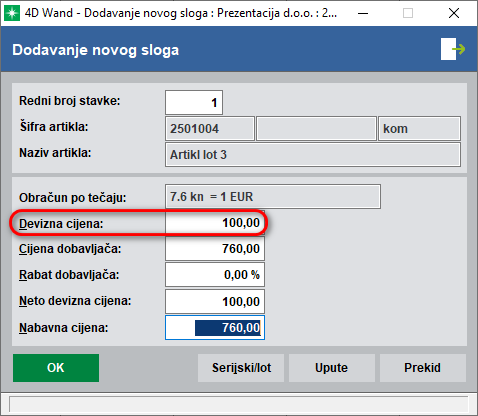The image size is (478, 416).
Task: Click the exit door icon in header
Action: point(453,49)
